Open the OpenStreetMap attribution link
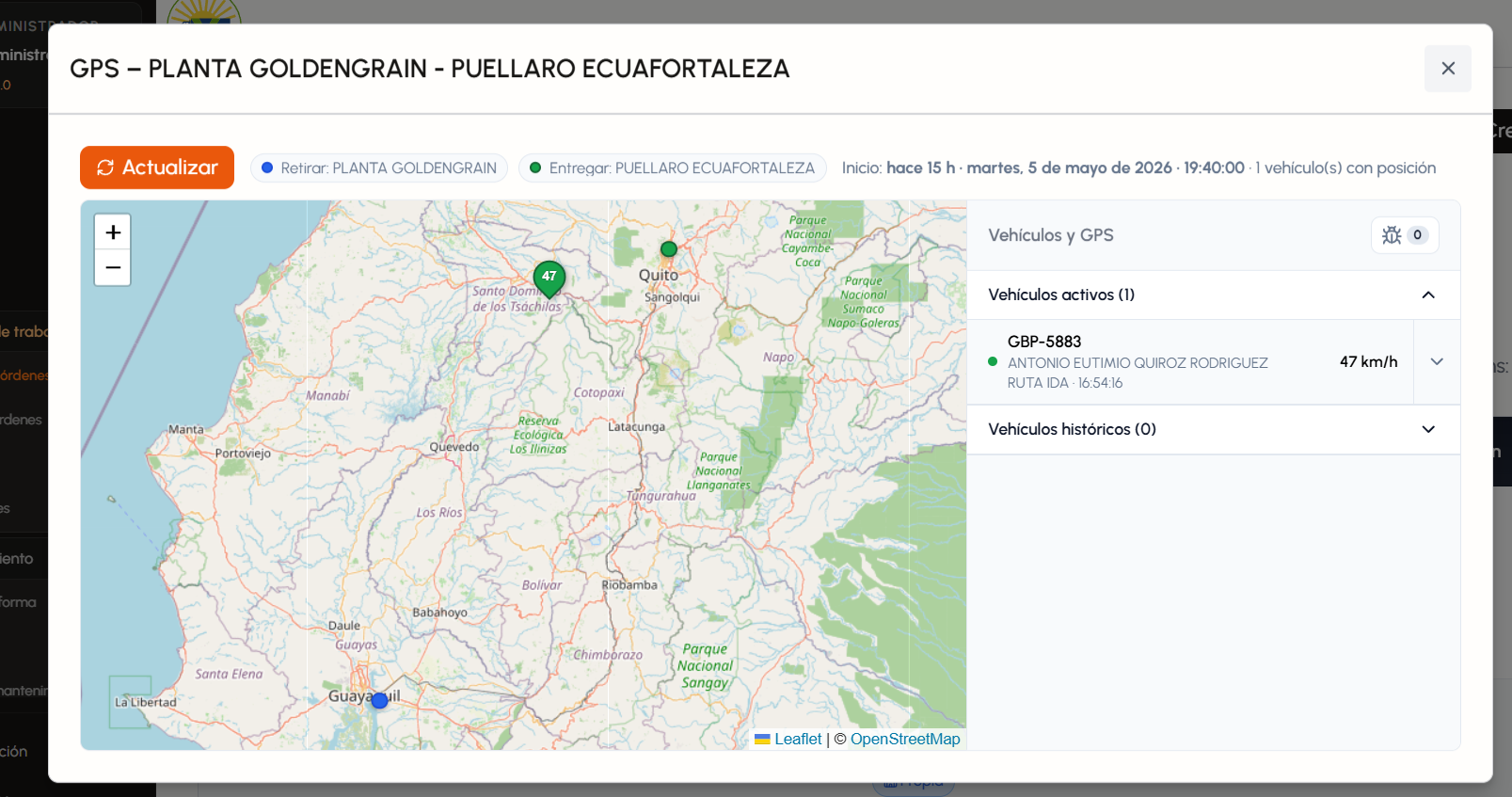Viewport: 1512px width, 797px height. [905, 740]
